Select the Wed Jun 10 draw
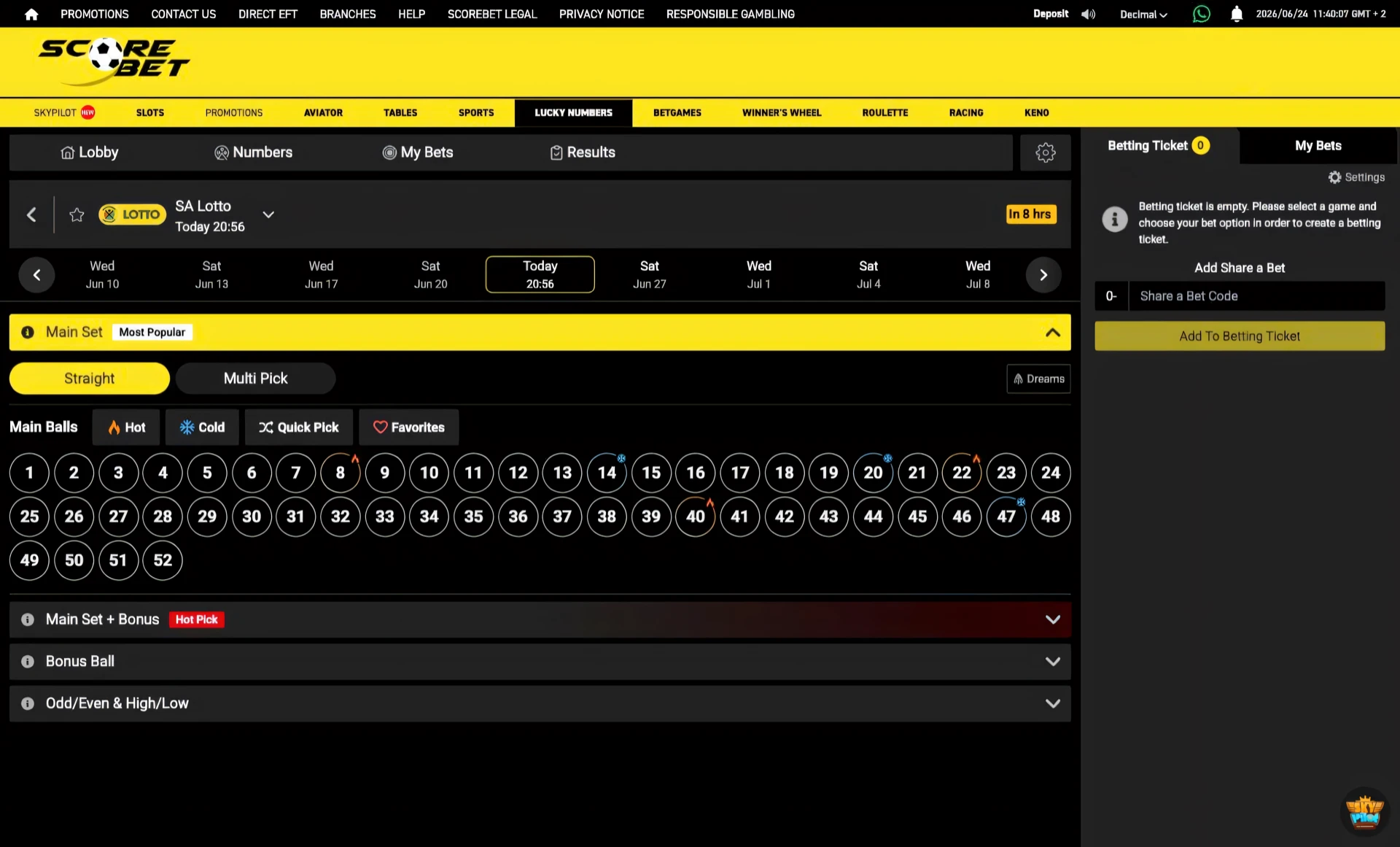Viewport: 1400px width, 847px height. pyautogui.click(x=102, y=275)
